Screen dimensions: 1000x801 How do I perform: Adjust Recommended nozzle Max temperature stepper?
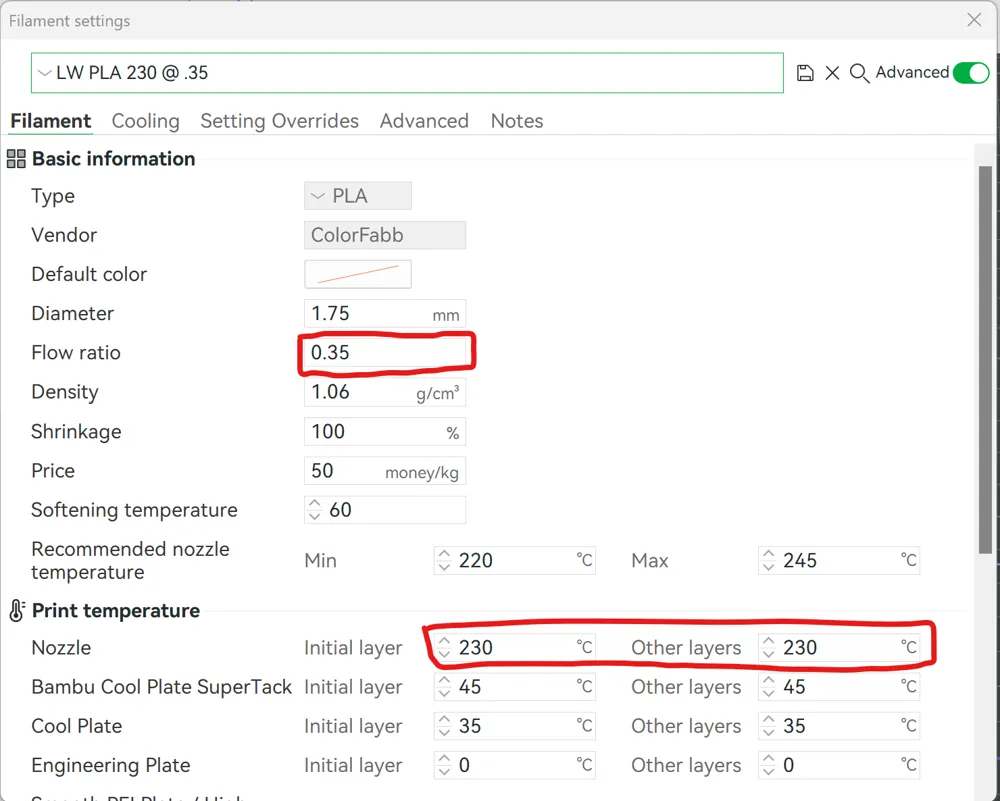769,561
